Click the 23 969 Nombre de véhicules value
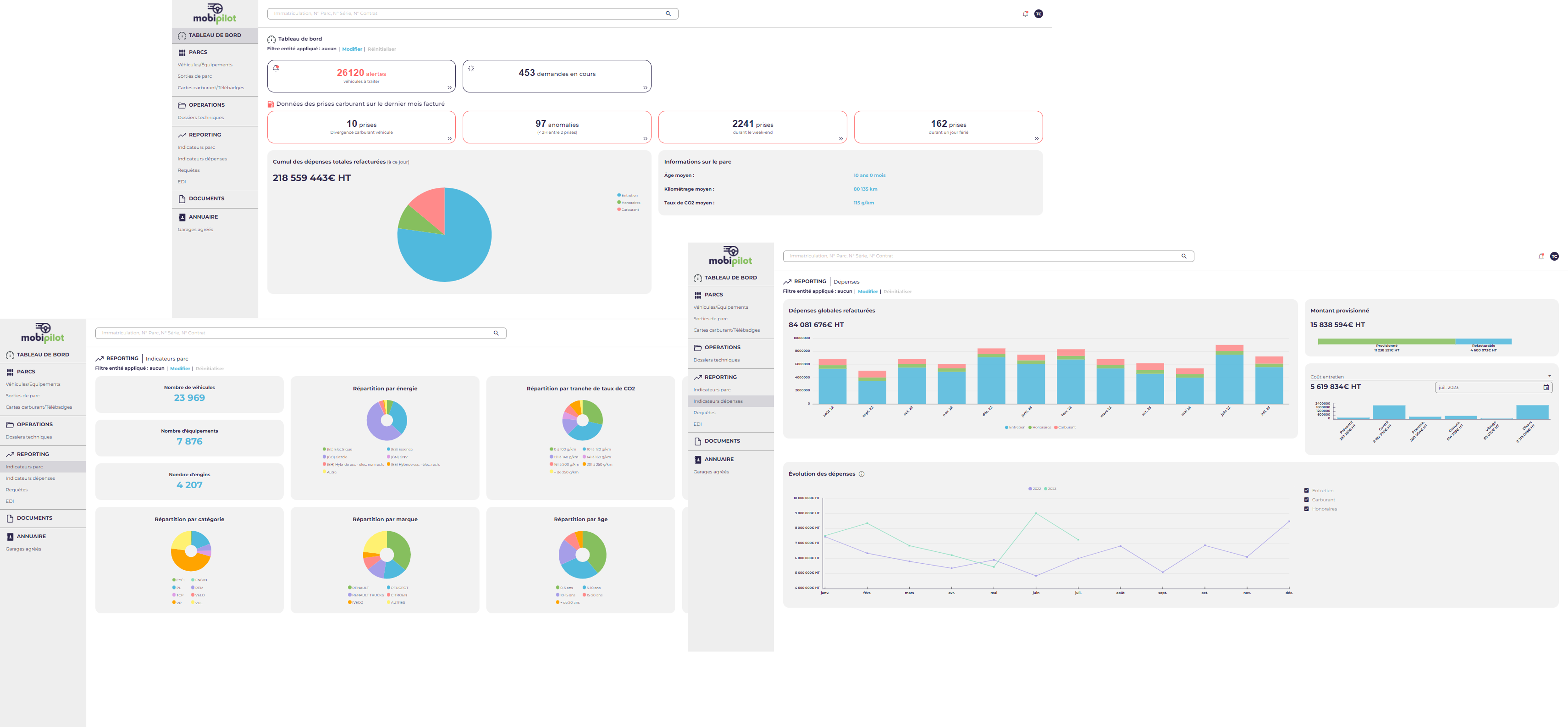 (x=189, y=398)
